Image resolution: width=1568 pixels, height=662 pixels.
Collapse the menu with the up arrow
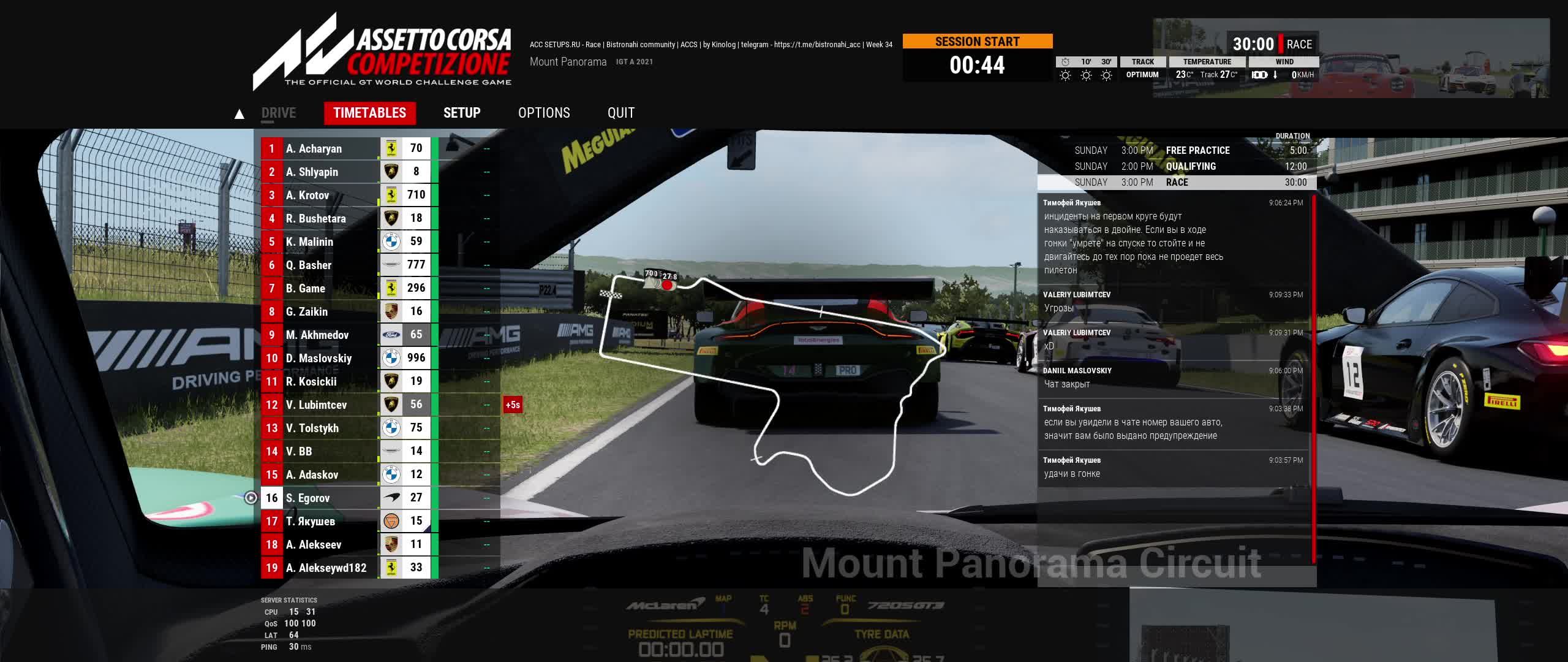239,114
